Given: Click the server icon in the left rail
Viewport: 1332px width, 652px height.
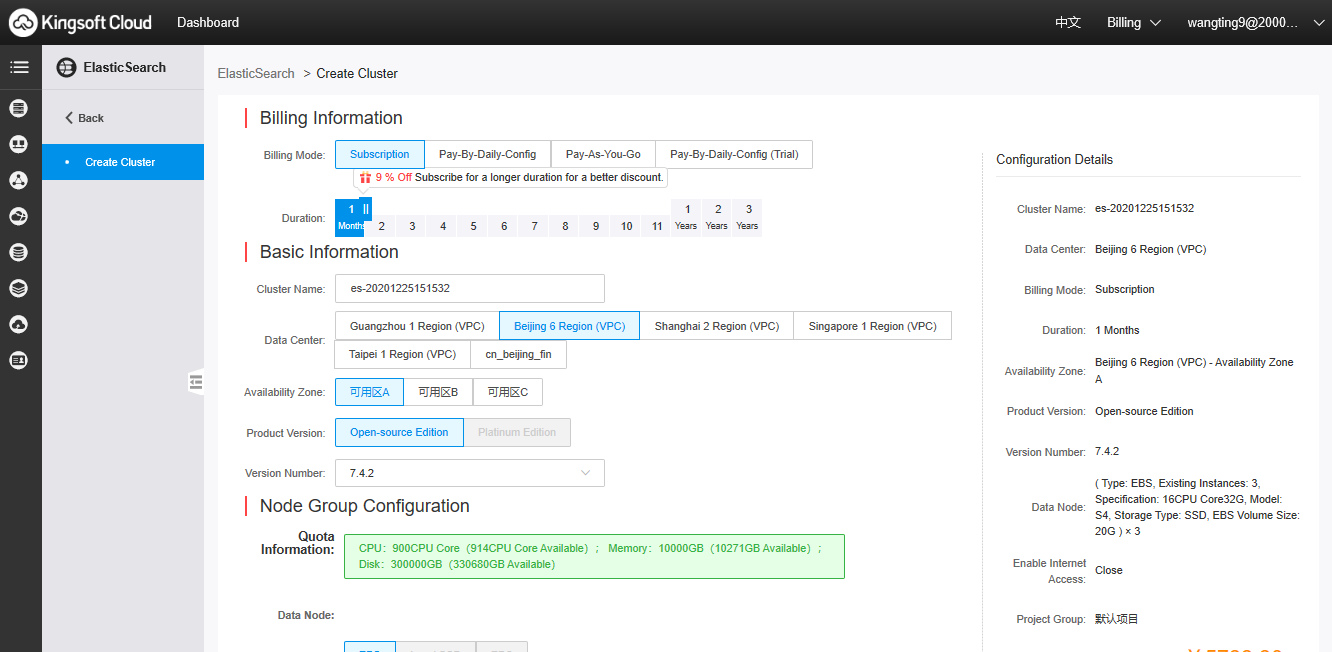Looking at the screenshot, I should tap(18, 108).
